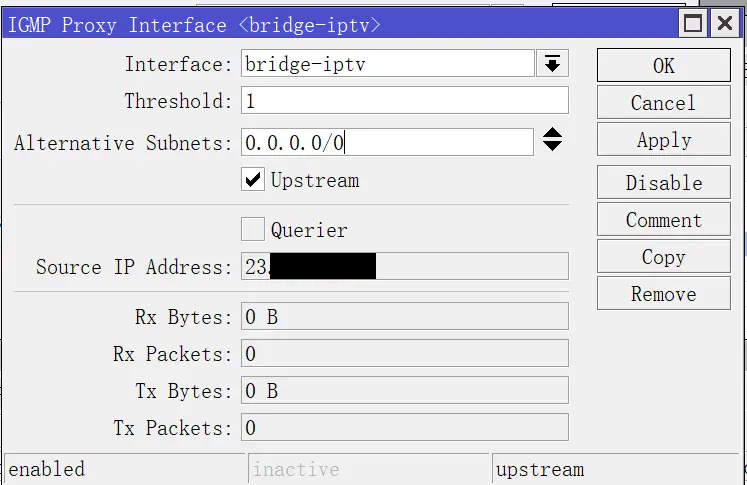This screenshot has width=747, height=485.
Task: Copy the interface entry
Action: tap(664, 256)
